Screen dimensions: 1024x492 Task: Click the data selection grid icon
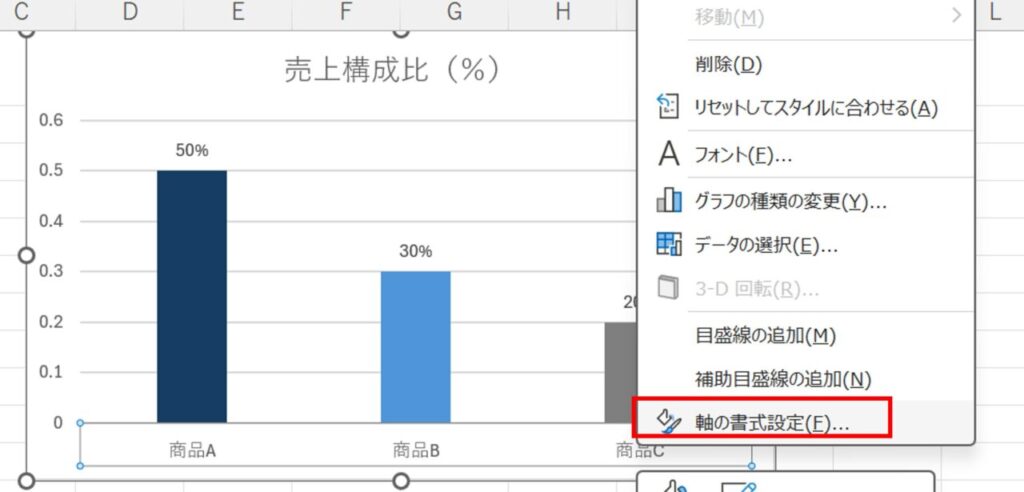[669, 244]
